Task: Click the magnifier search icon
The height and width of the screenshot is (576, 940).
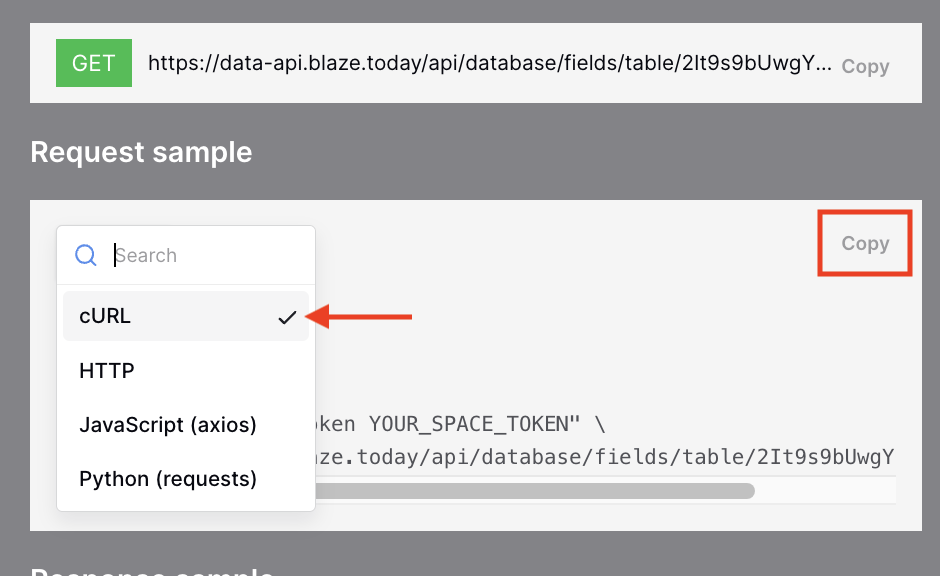Action: tap(86, 255)
